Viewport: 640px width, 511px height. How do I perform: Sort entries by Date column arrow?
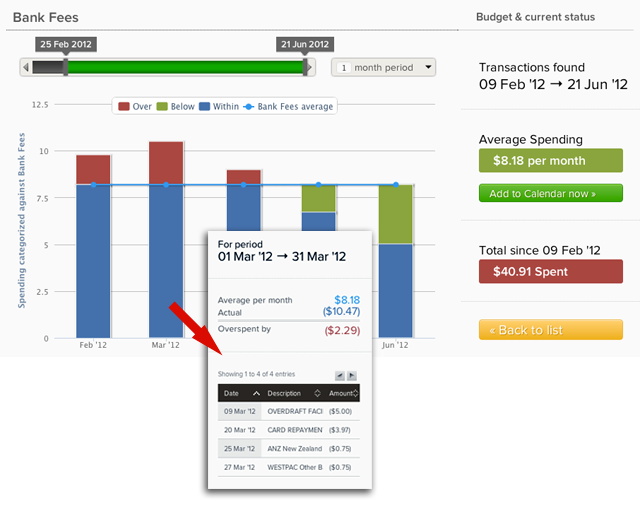pos(256,394)
